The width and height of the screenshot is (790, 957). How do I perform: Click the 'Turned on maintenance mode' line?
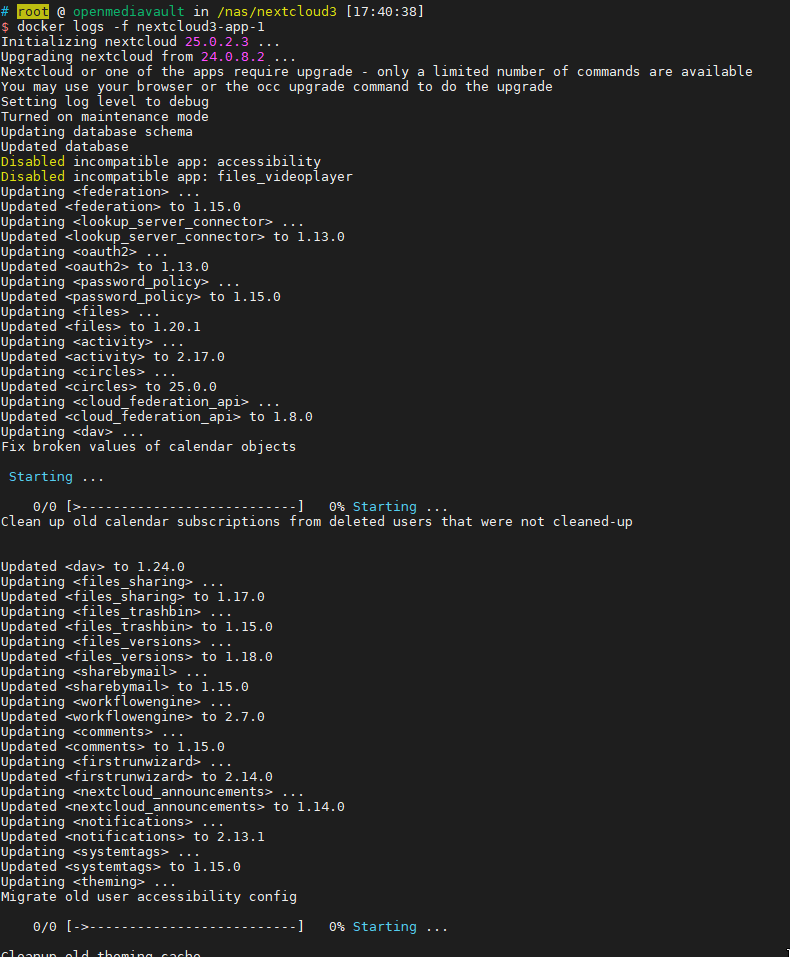tap(104, 116)
